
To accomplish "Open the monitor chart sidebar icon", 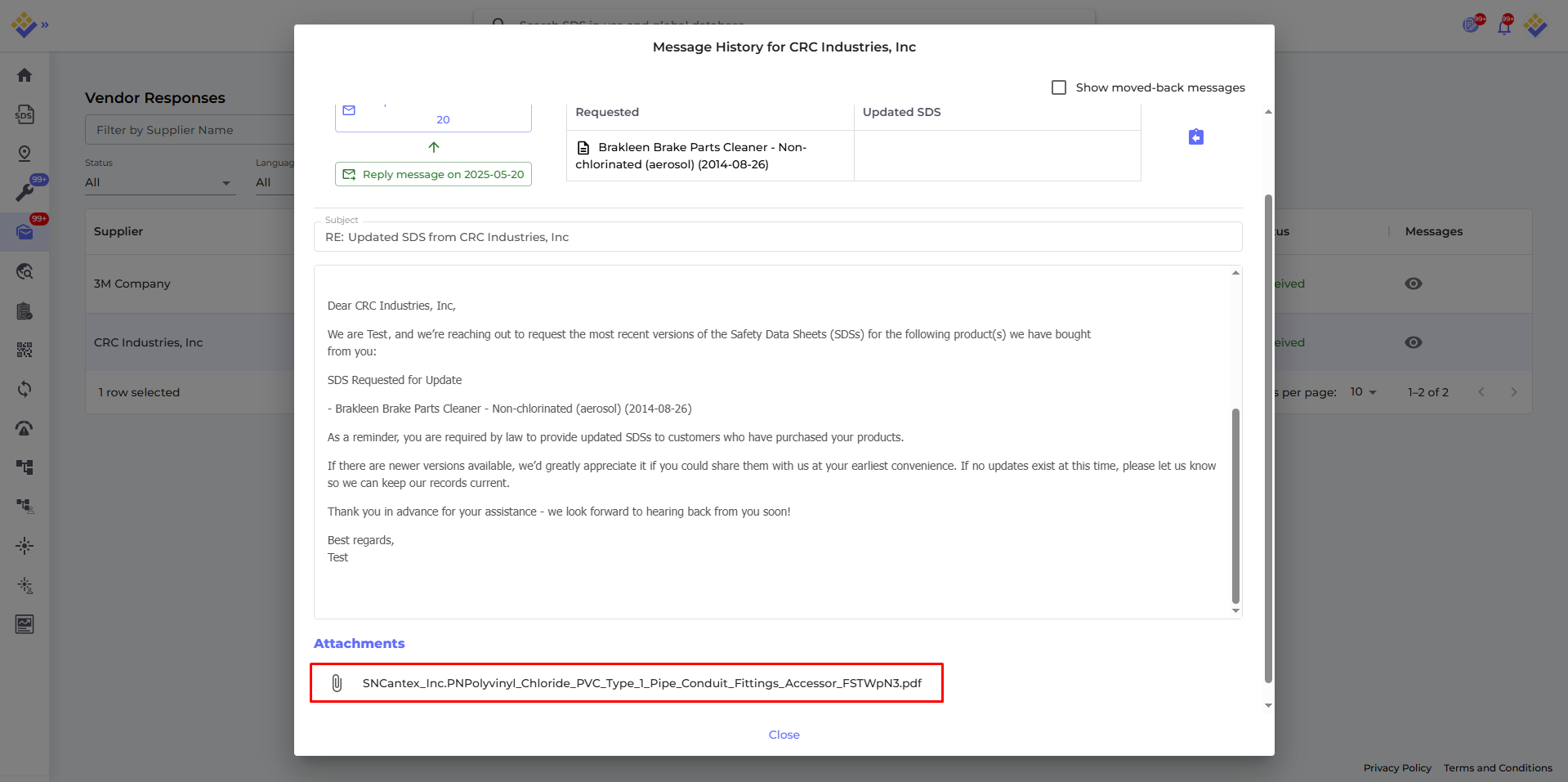I will click(25, 624).
